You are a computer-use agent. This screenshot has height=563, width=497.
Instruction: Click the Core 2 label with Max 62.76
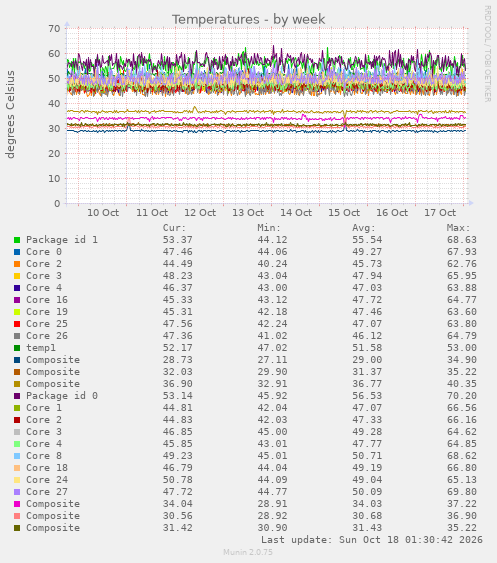44,264
